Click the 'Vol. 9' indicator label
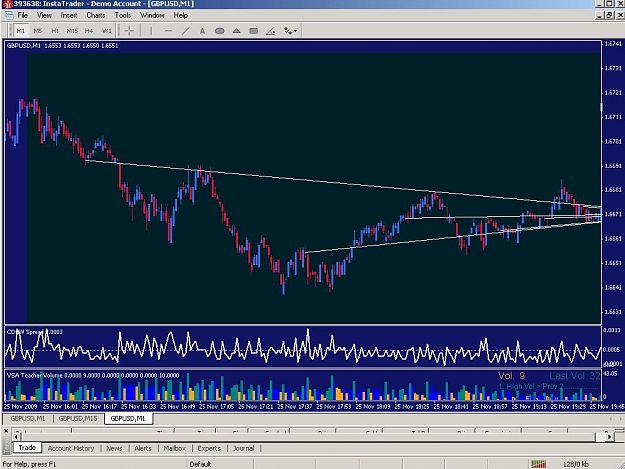The image size is (625, 469). coord(511,376)
